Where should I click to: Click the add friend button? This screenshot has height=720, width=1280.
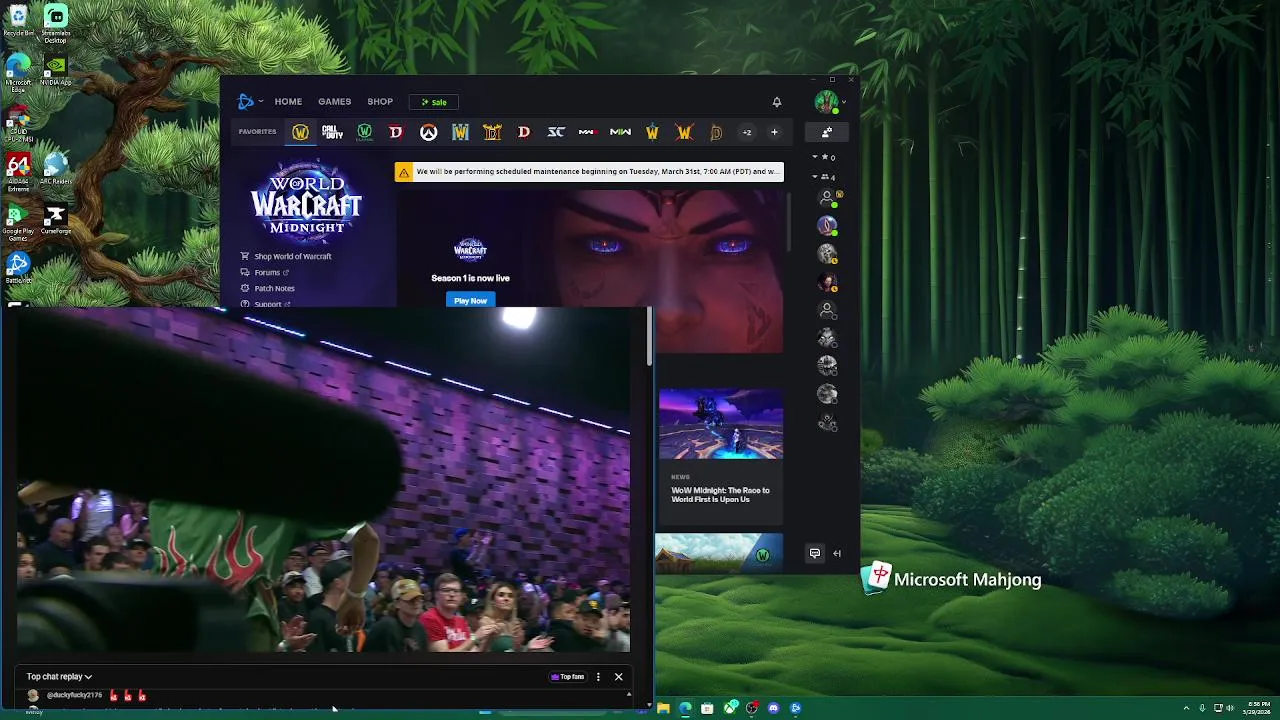tap(827, 132)
